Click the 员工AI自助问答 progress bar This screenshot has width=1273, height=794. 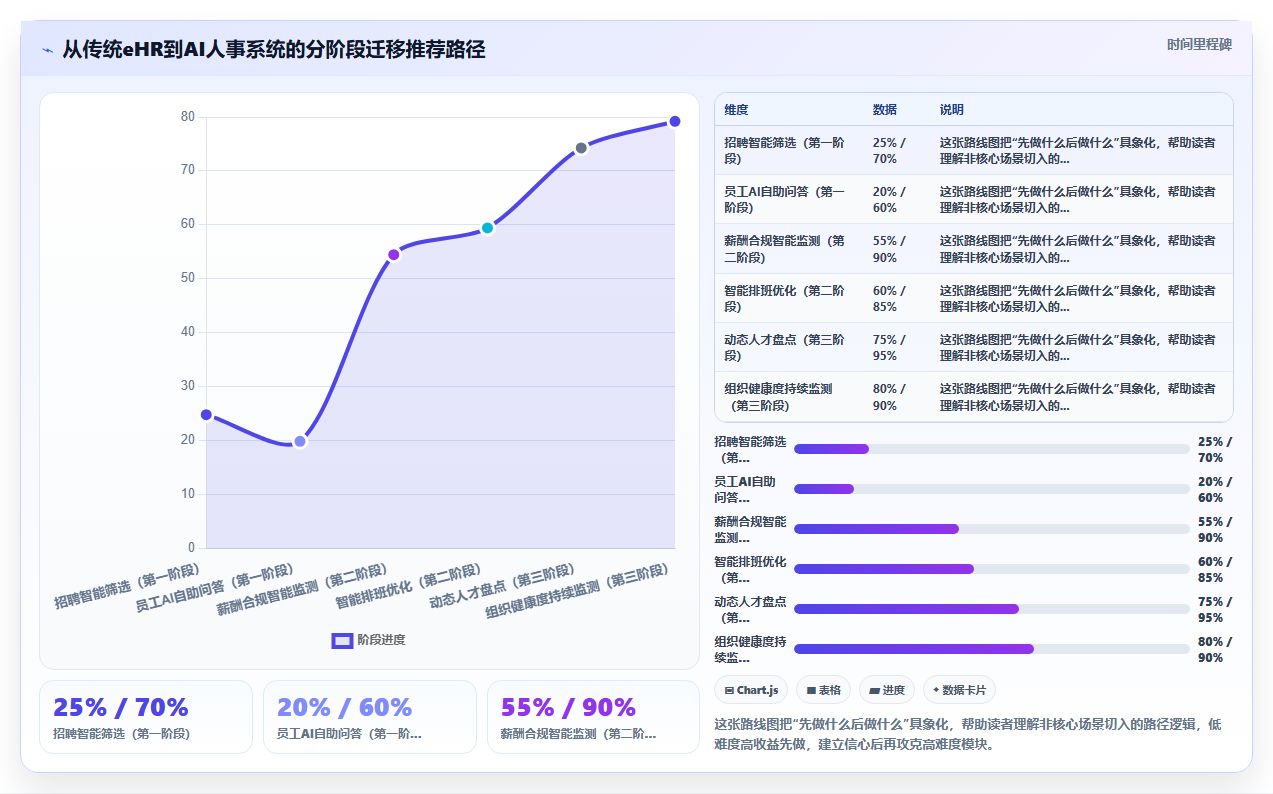[x=992, y=489]
